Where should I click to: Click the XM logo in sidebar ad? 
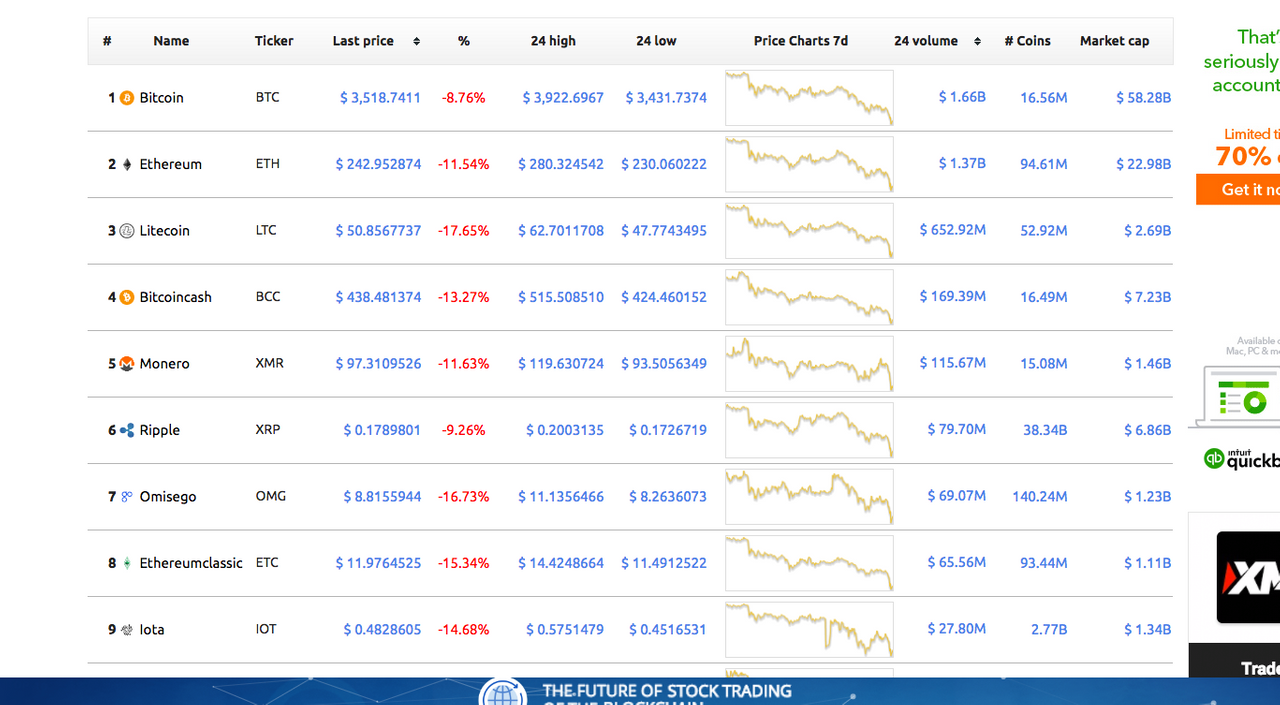[1248, 577]
